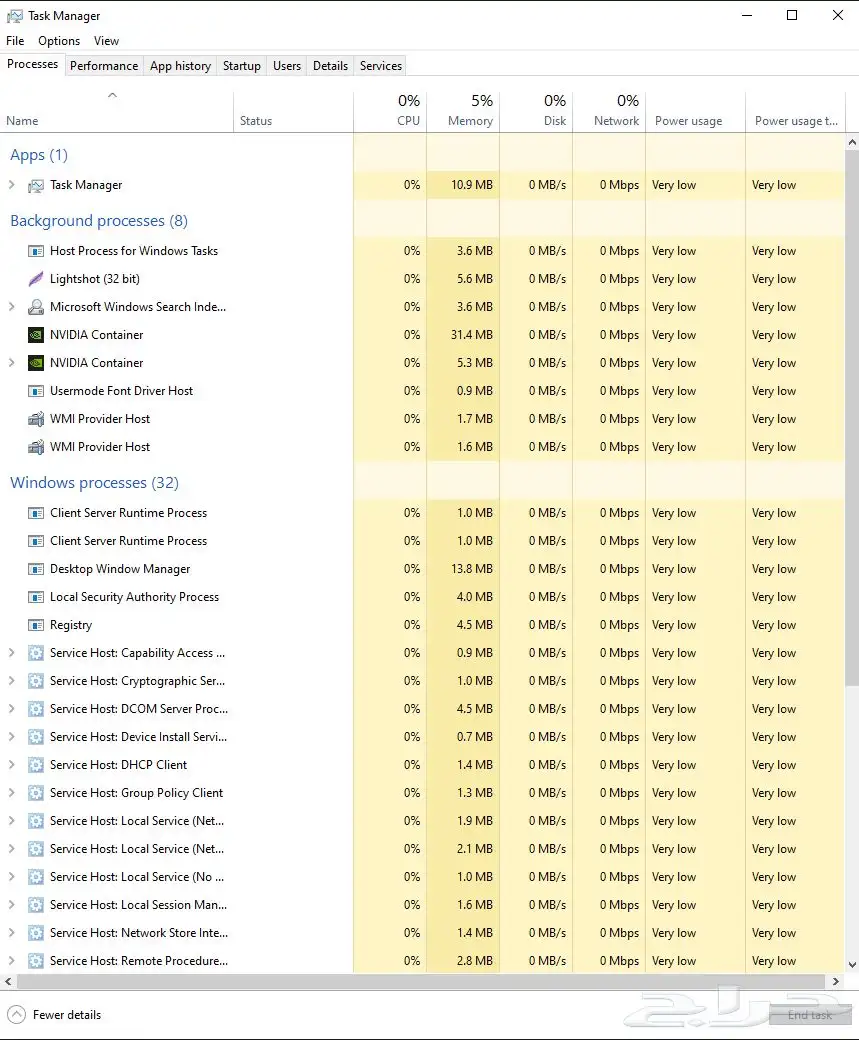Switch to the Details tab
This screenshot has height=1040, width=859.
point(330,66)
